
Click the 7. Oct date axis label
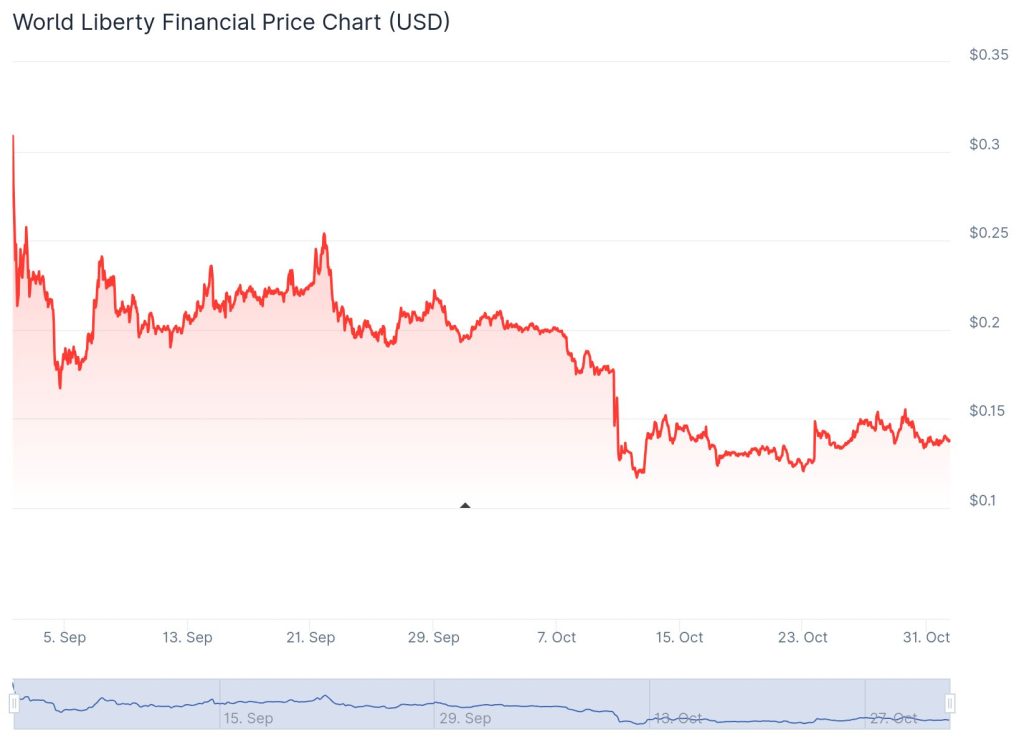tap(557, 637)
